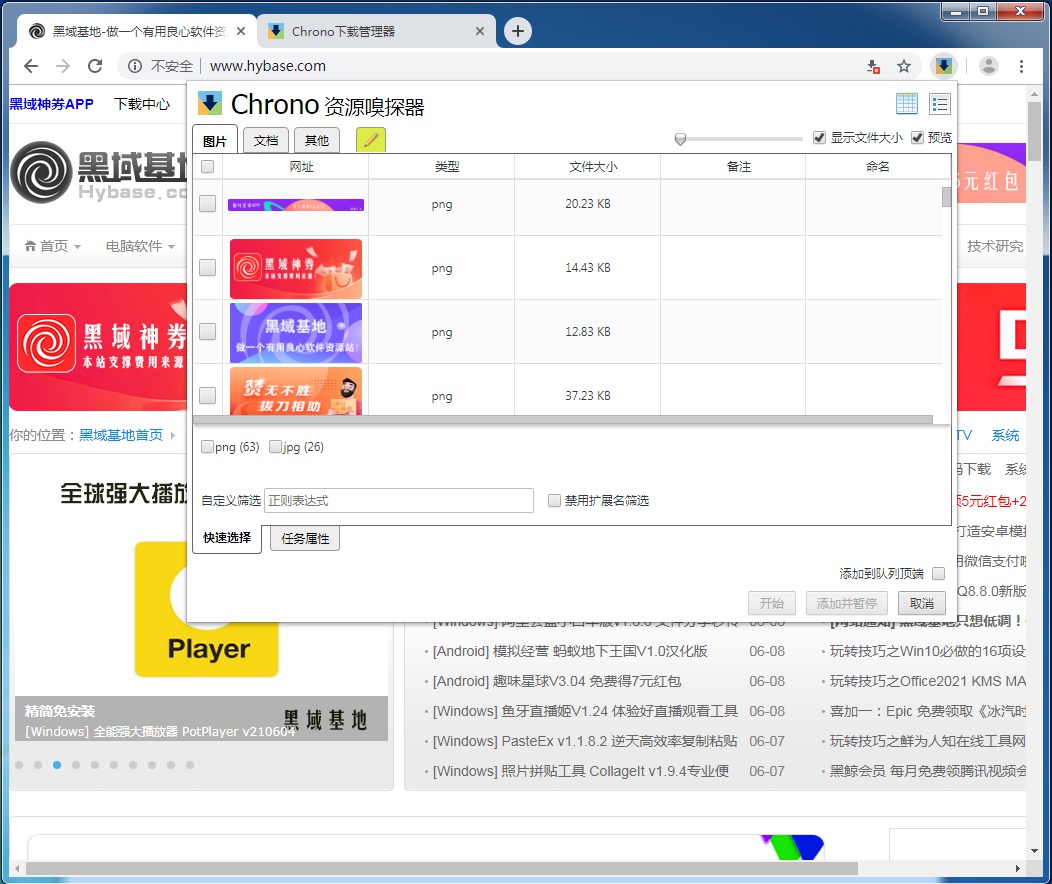Select the third carousel dot indicator
Image resolution: width=1052 pixels, height=884 pixels.
coord(57,765)
